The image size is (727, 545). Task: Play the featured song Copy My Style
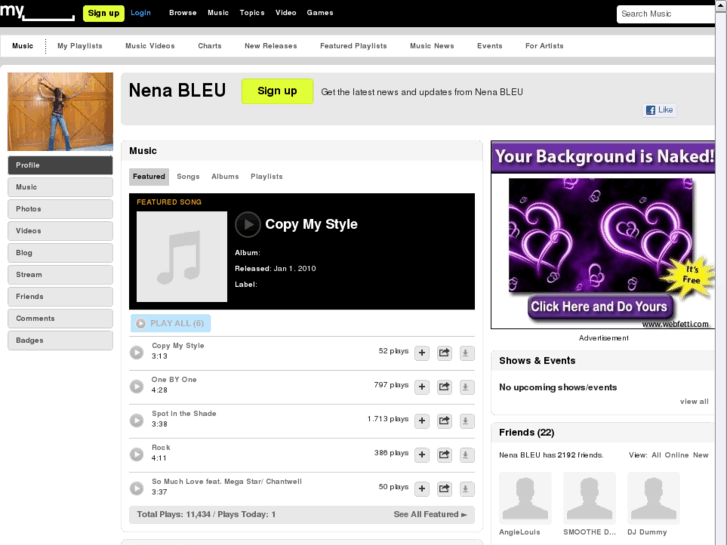click(248, 224)
